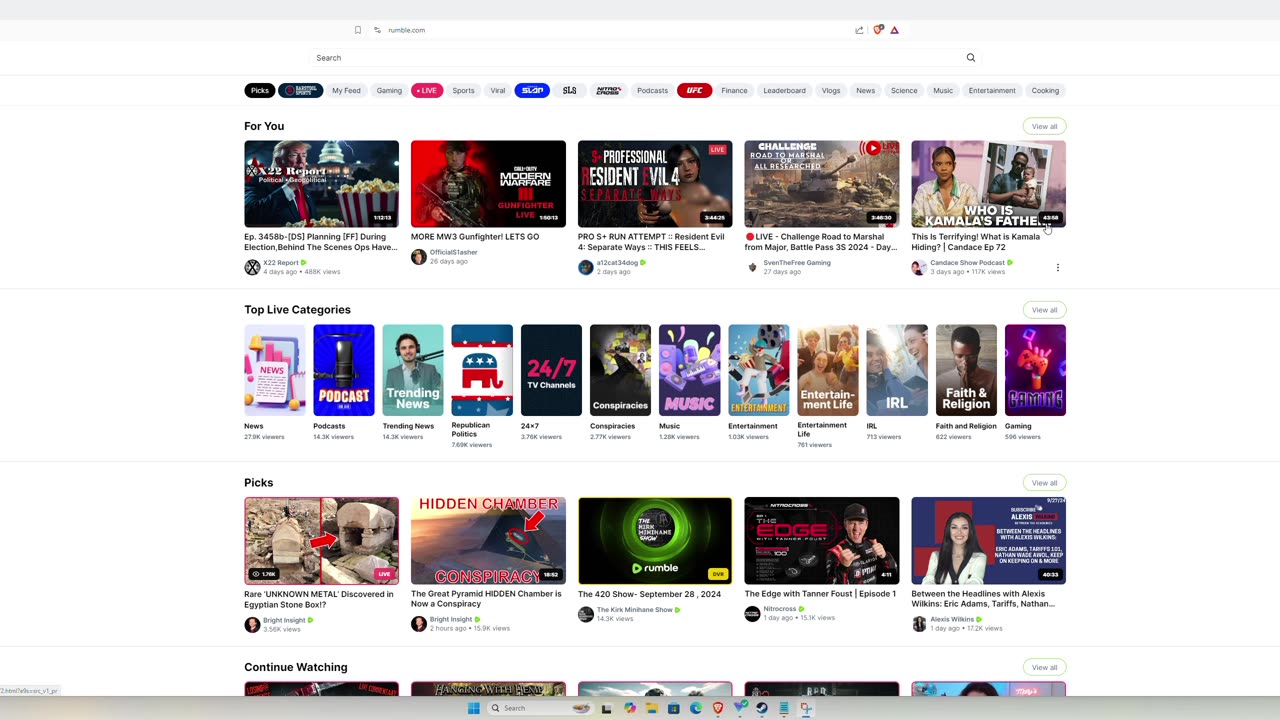1280x720 pixels.
Task: Open Microsoft Store from the taskbar
Action: pyautogui.click(x=673, y=708)
